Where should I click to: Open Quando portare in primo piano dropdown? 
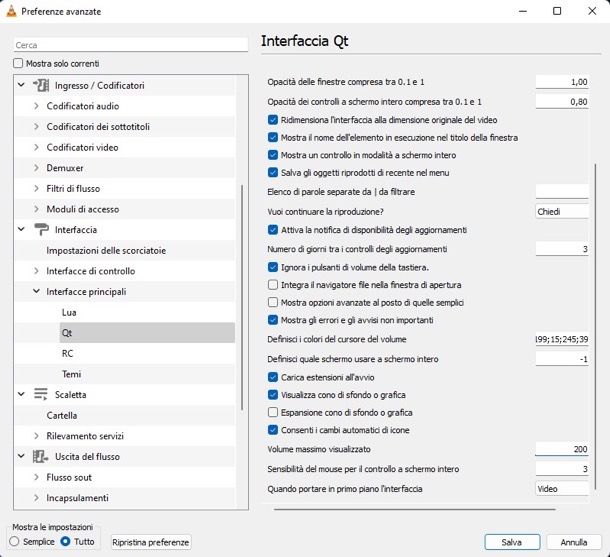pyautogui.click(x=562, y=489)
